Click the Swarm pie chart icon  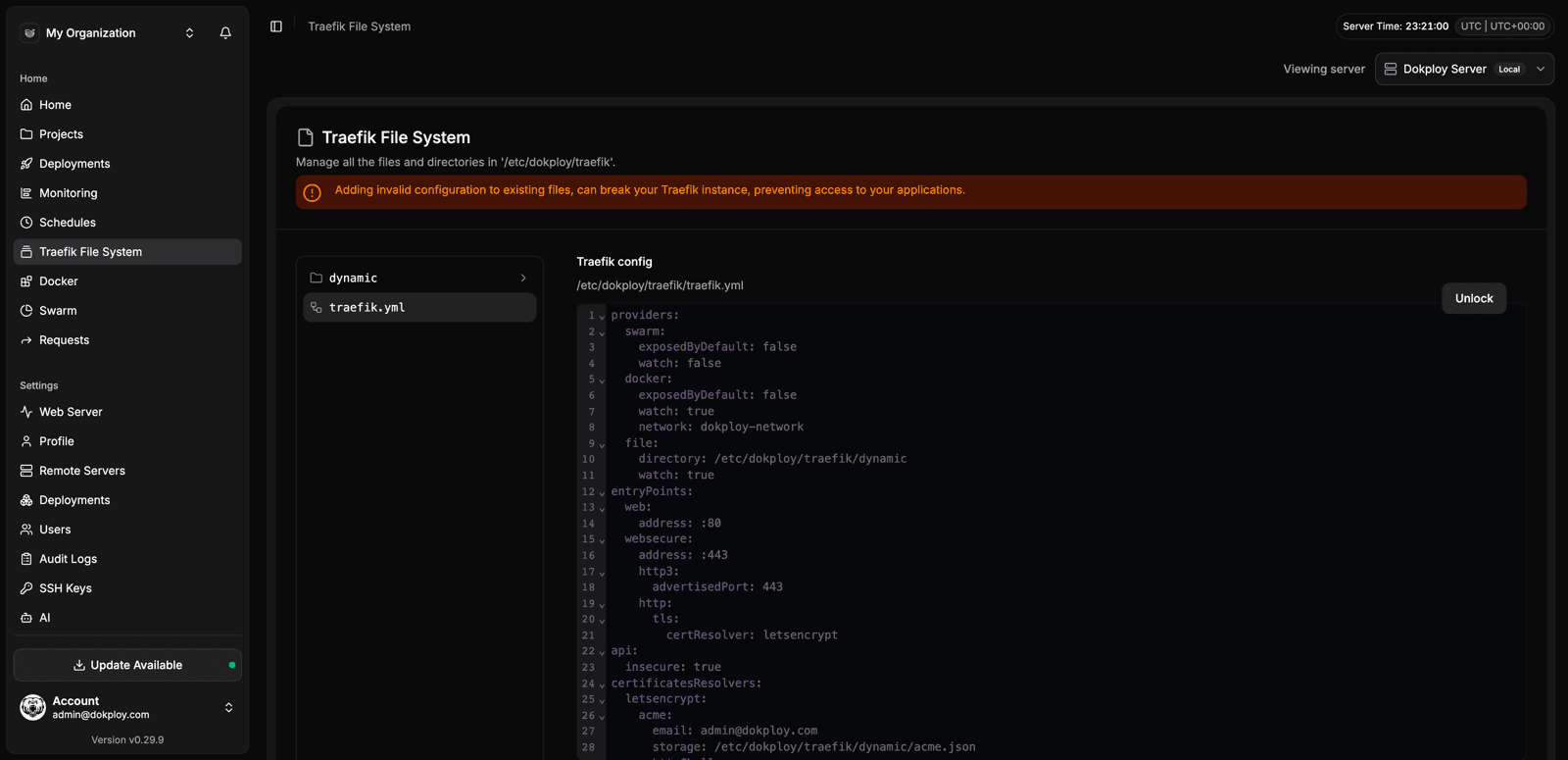coord(26,311)
